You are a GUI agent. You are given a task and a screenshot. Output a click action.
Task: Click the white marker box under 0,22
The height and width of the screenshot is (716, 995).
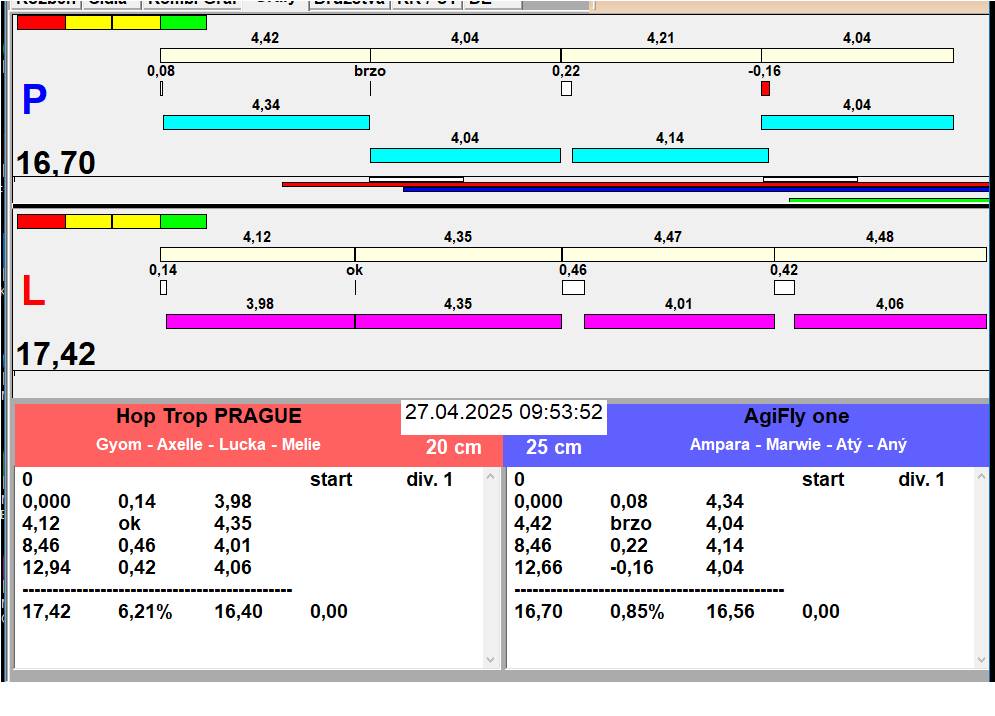pos(566,89)
